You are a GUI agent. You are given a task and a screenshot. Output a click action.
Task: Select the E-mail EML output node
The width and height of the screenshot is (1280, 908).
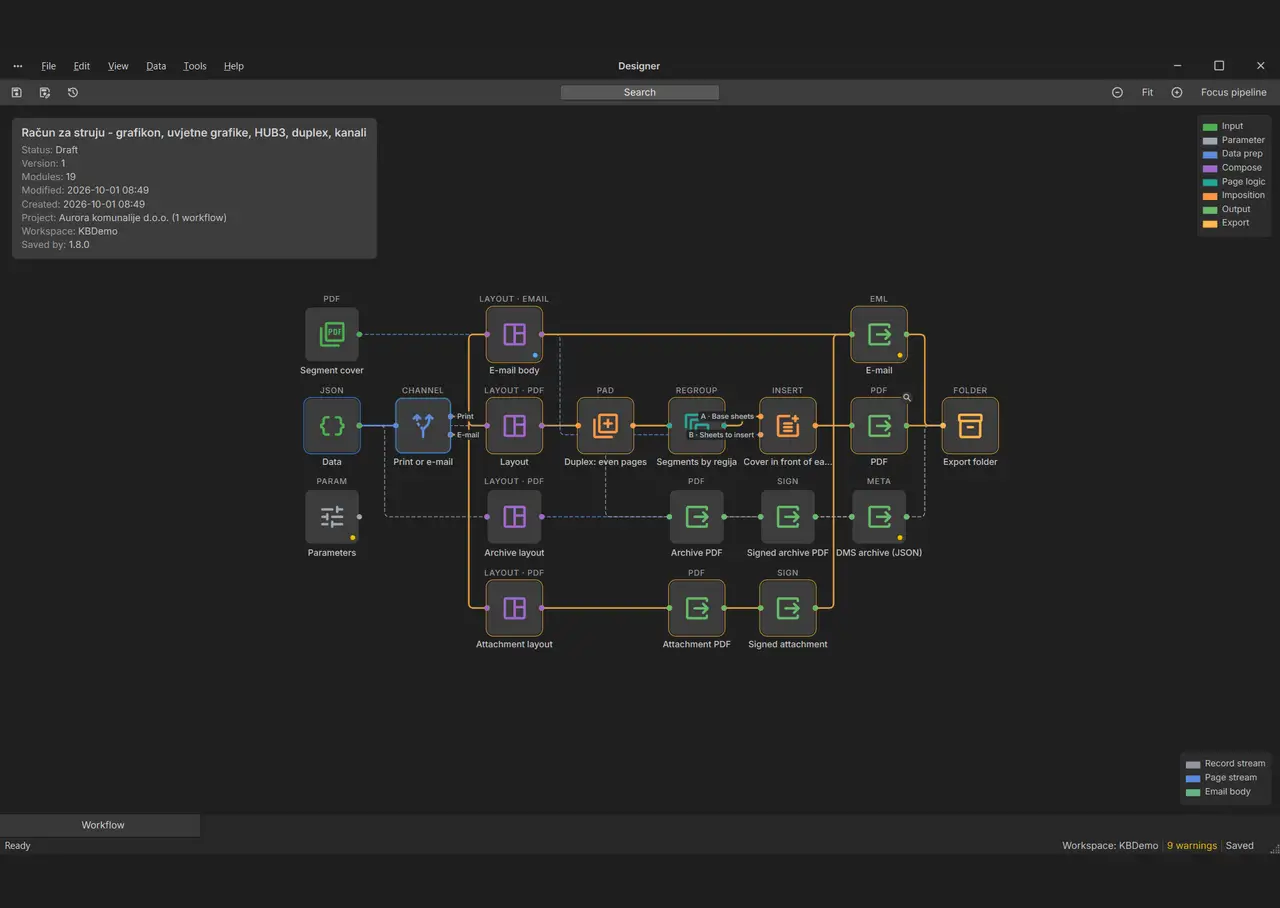pos(879,334)
